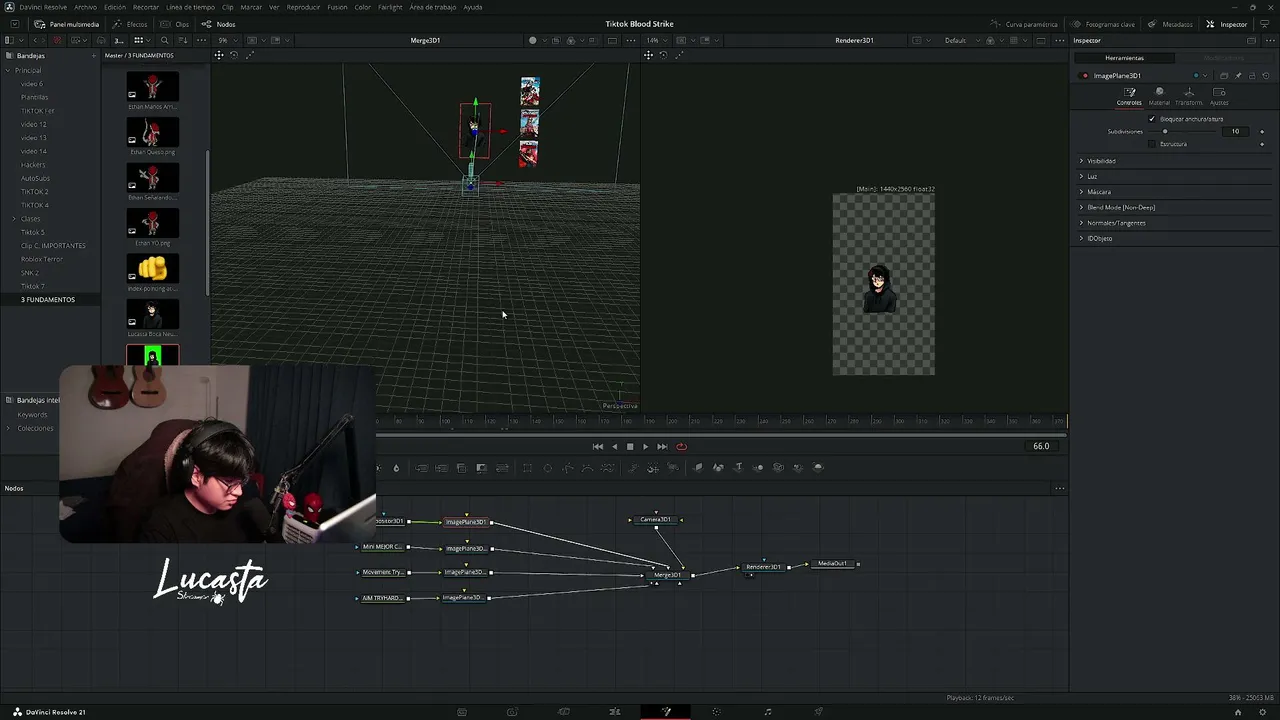Select the 3 FUNDAMENTOS bin
1280x720 pixels.
pyautogui.click(x=48, y=300)
